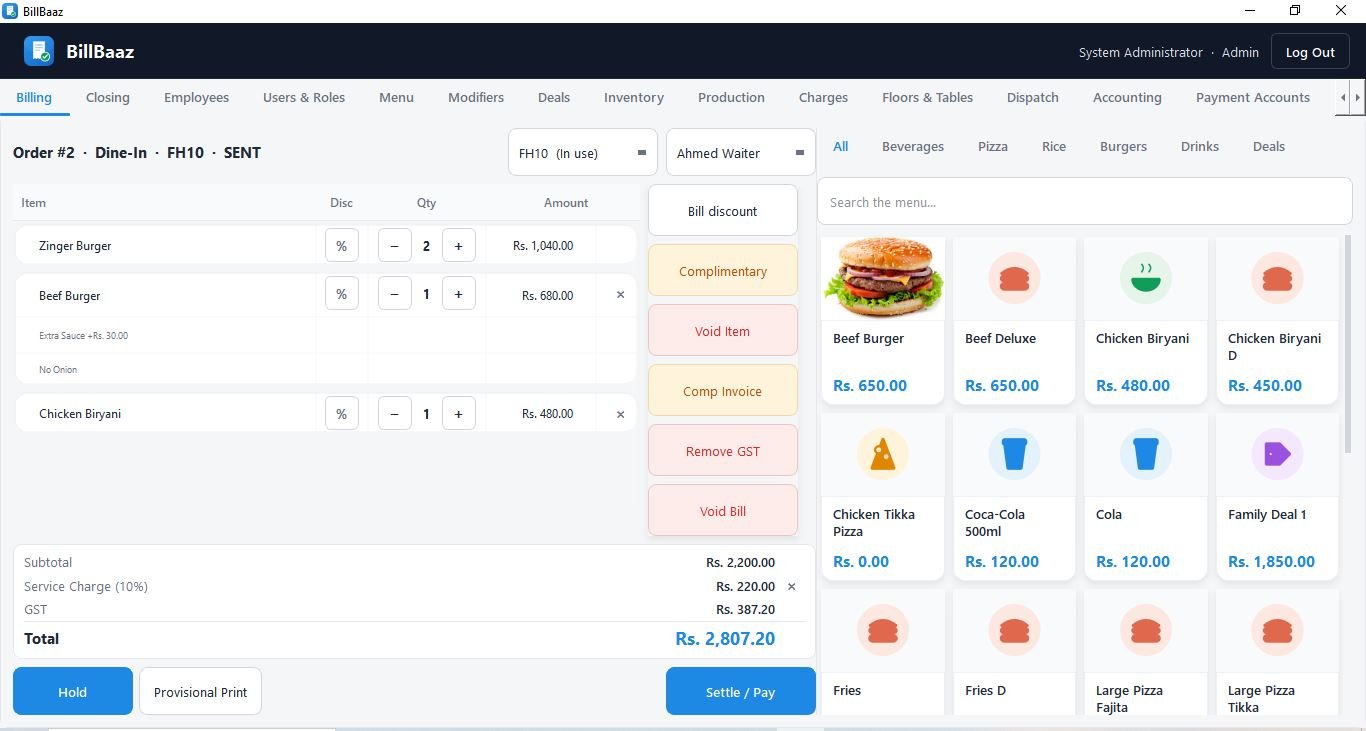Put the order on Hold
Viewport: 1366px width, 731px height.
(x=73, y=691)
